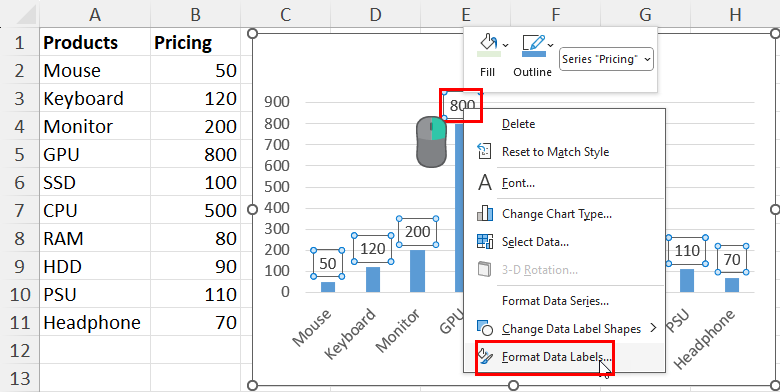Select the 110 data label above the PSU bar
This screenshot has height=392, width=780.
coord(687,250)
